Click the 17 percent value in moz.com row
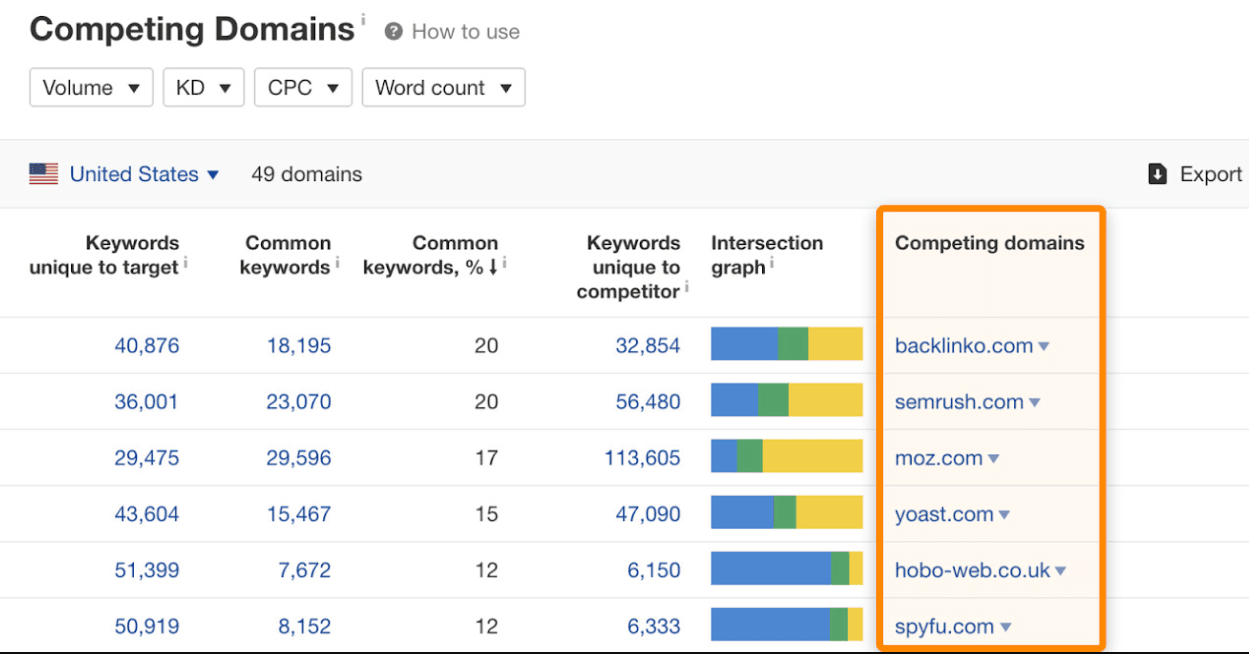 click(x=487, y=458)
